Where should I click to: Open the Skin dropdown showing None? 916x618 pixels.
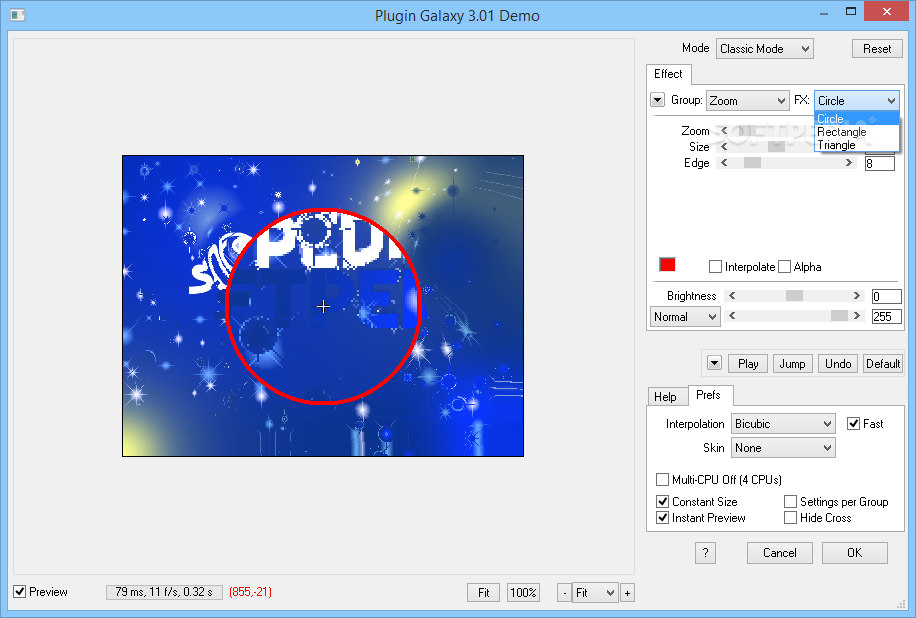click(x=783, y=448)
